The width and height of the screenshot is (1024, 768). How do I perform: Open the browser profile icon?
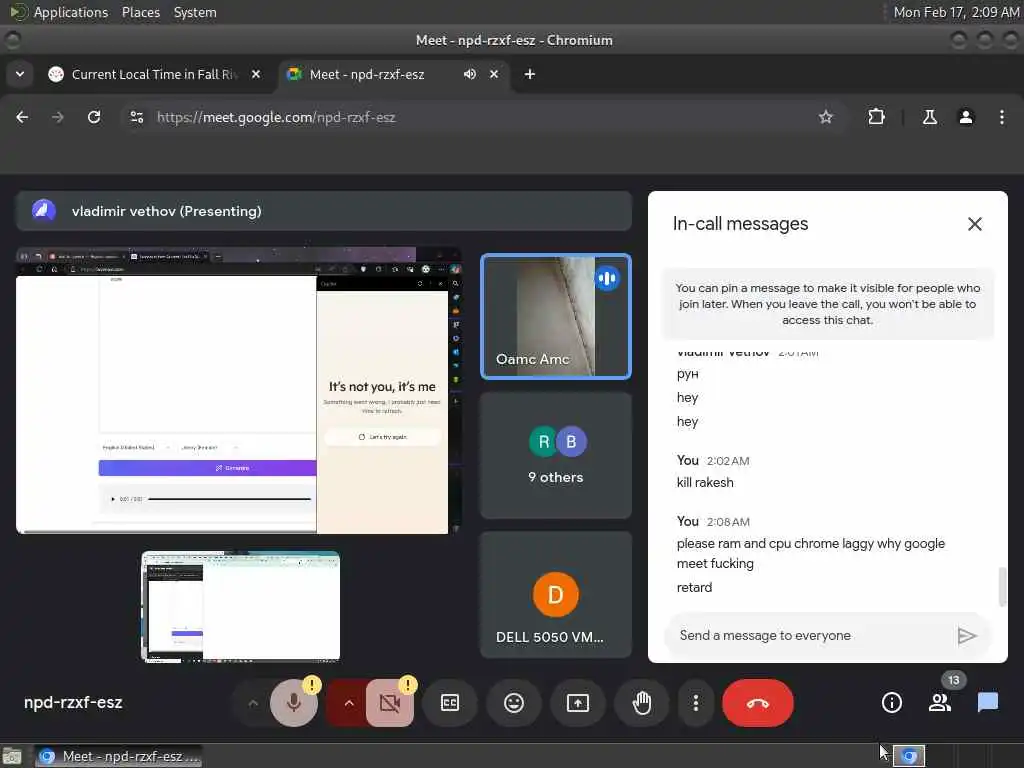(x=966, y=117)
